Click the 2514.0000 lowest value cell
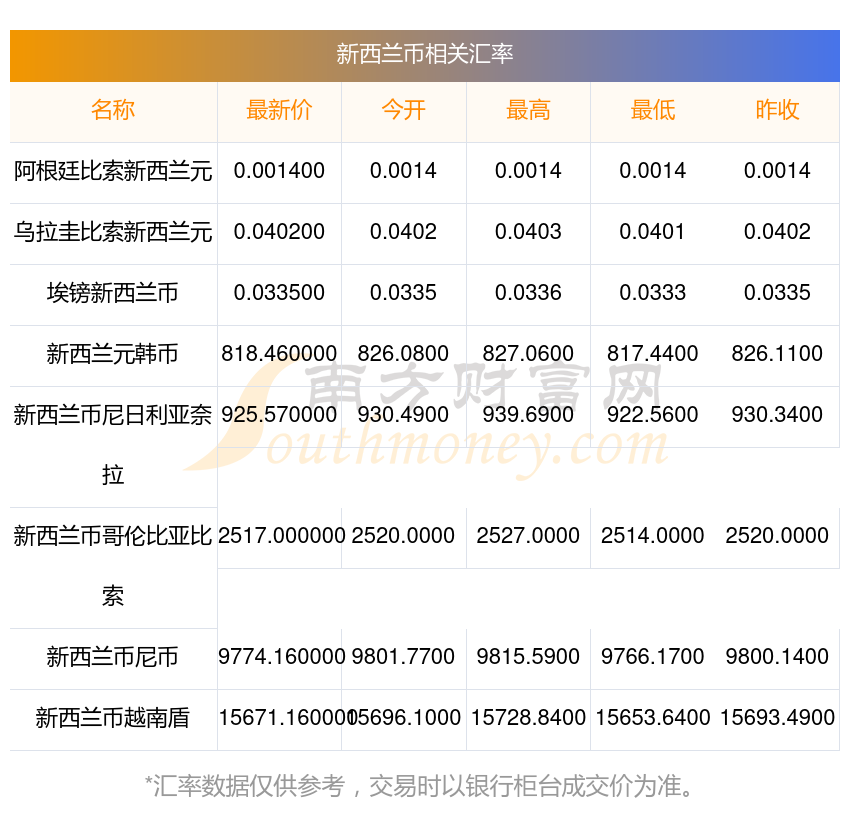The height and width of the screenshot is (817, 850). [x=653, y=536]
